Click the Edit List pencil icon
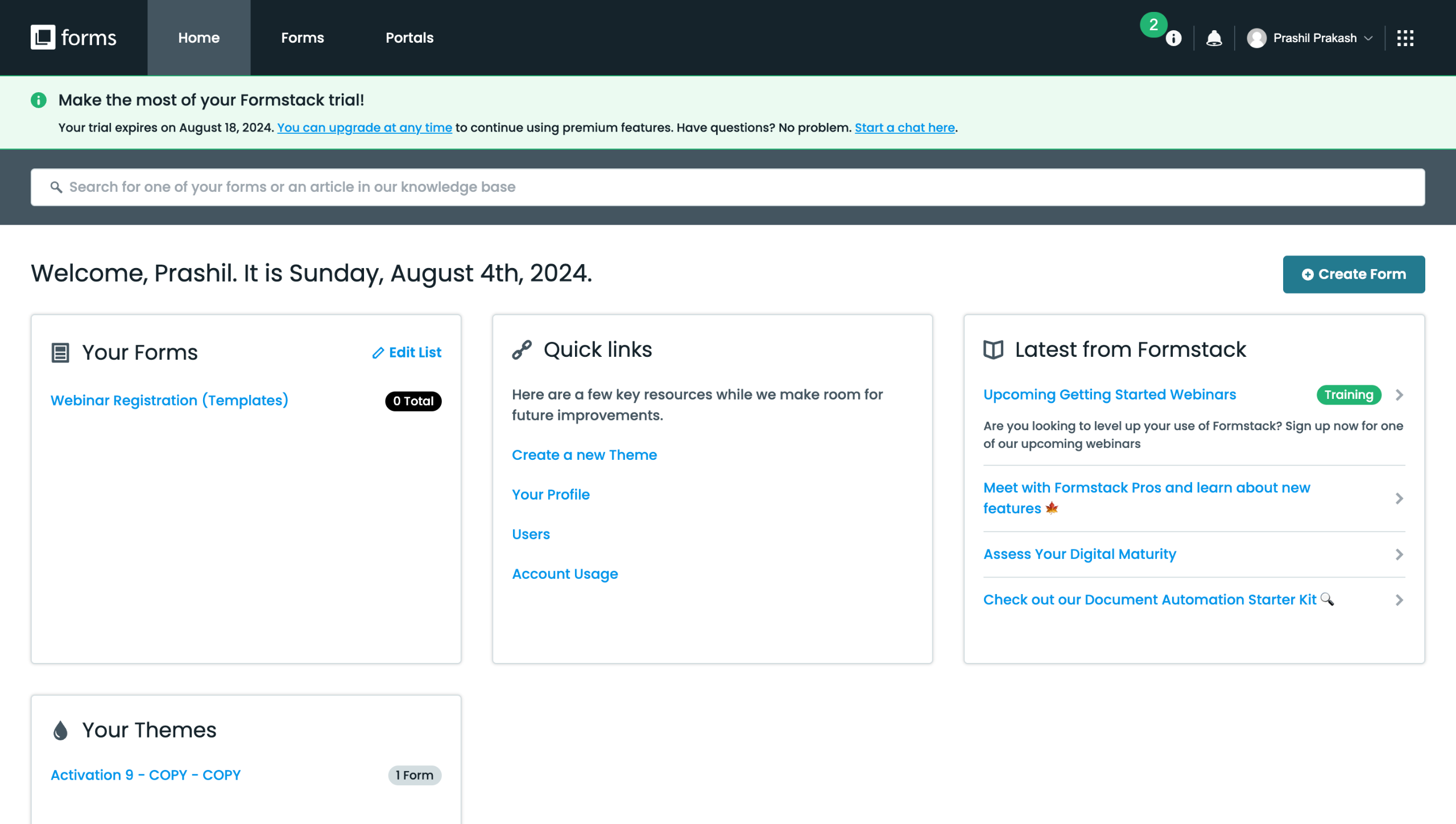Viewport: 1456px width, 824px height. (x=378, y=353)
